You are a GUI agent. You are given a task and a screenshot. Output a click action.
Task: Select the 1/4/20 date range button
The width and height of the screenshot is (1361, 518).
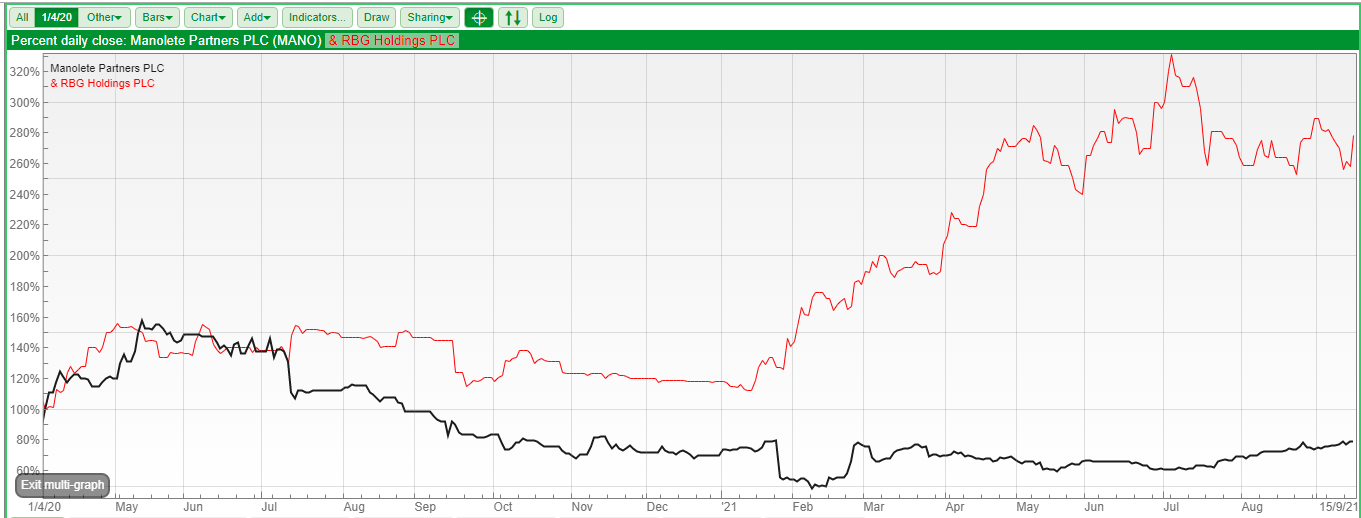(55, 17)
